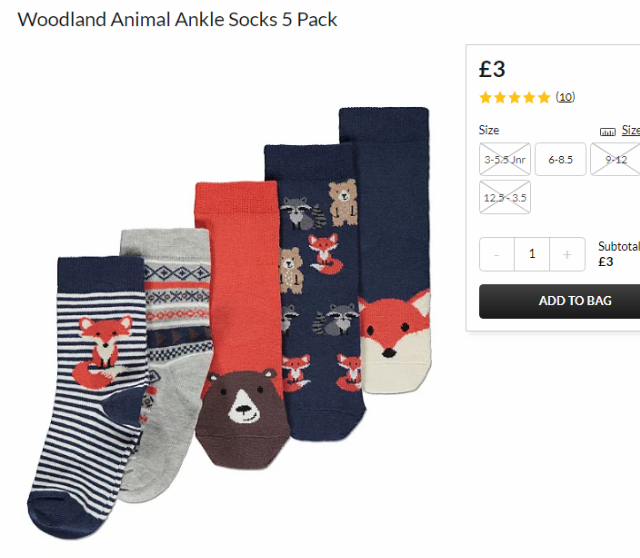The height and width of the screenshot is (558, 640).
Task: Click the fifth gold rating star
Action: [544, 98]
